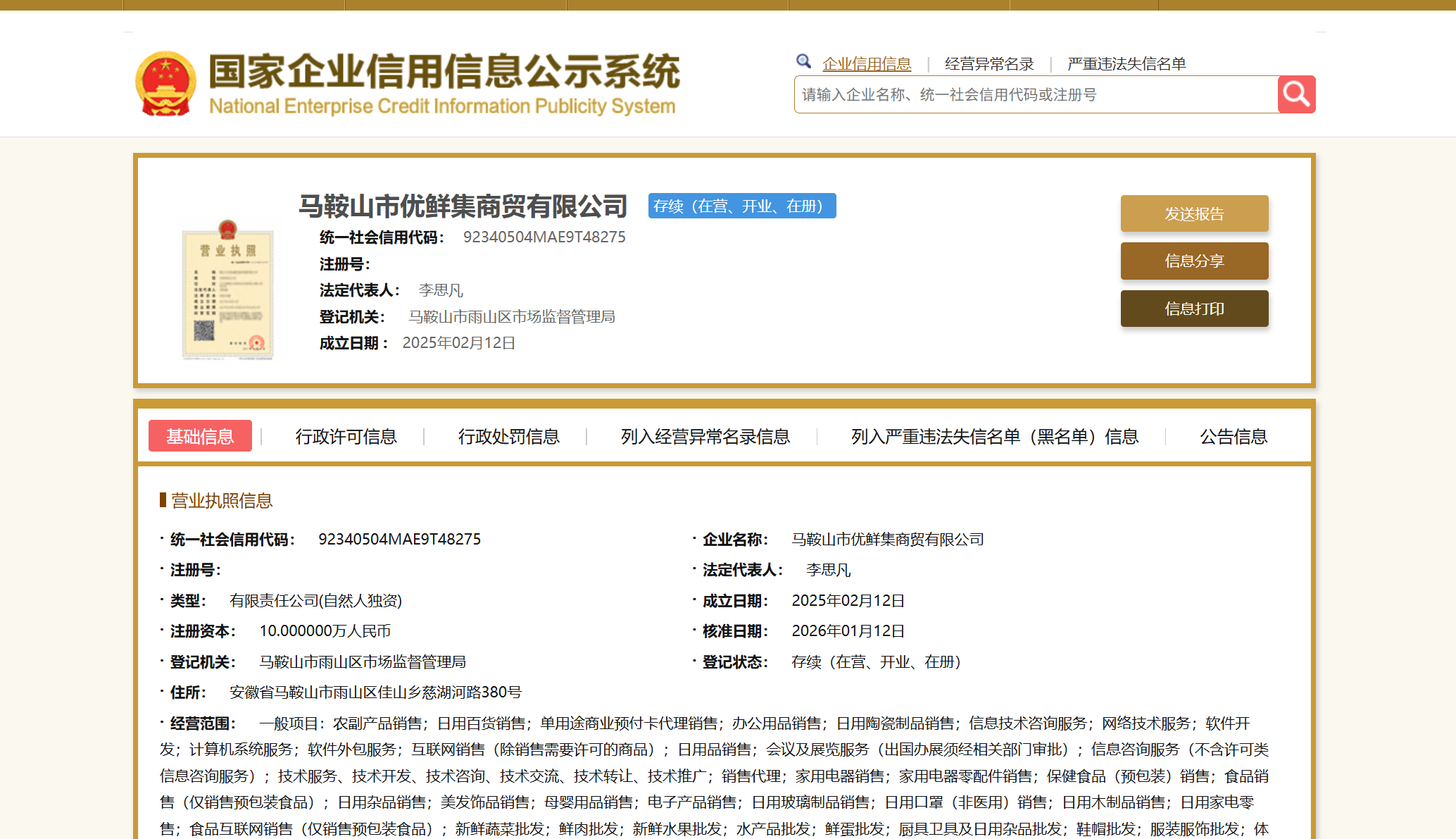
Task: Select the 严重违法失信名单 search category
Action: [1126, 64]
